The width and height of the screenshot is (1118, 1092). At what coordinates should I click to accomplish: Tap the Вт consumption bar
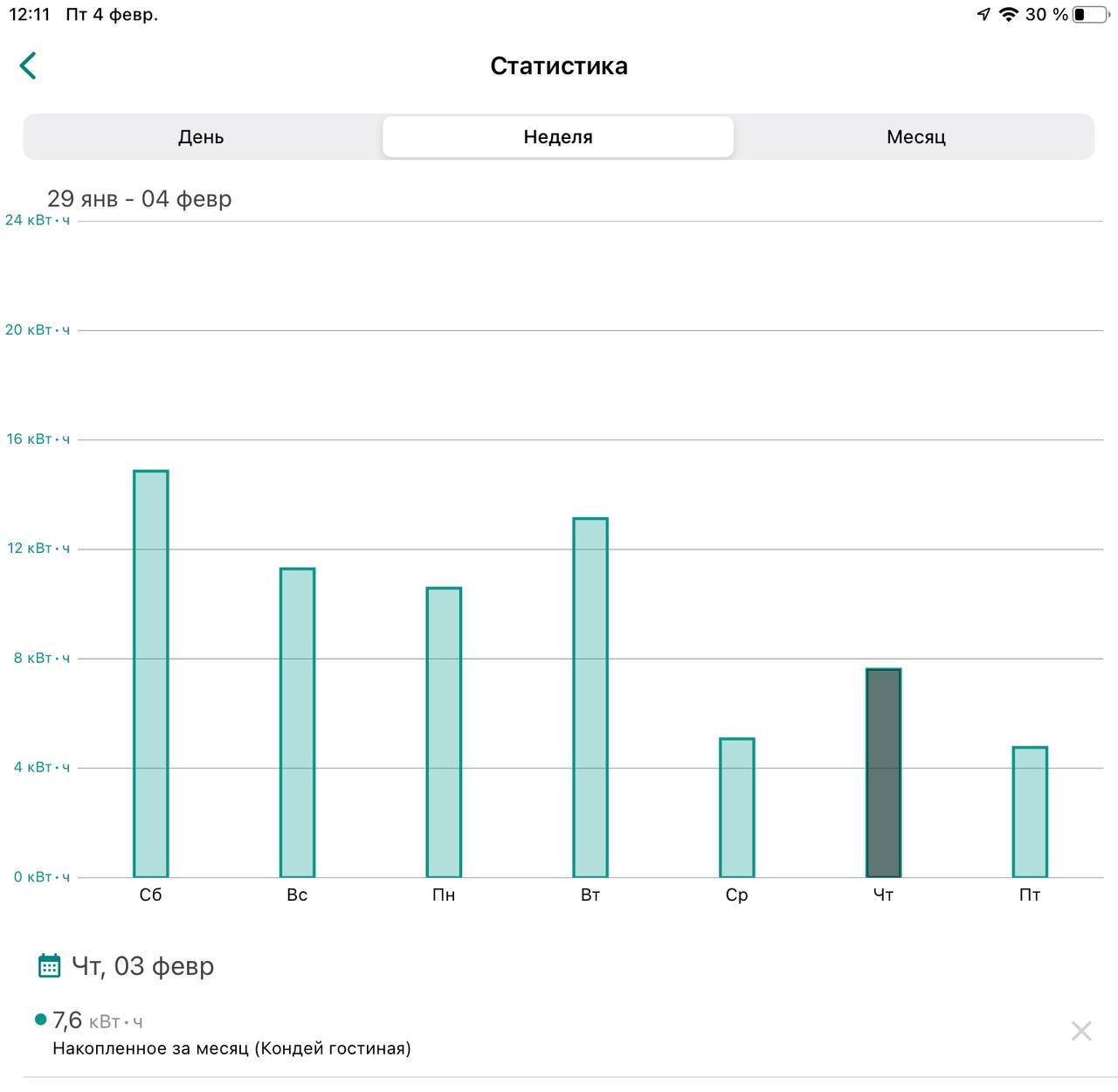coord(590,697)
